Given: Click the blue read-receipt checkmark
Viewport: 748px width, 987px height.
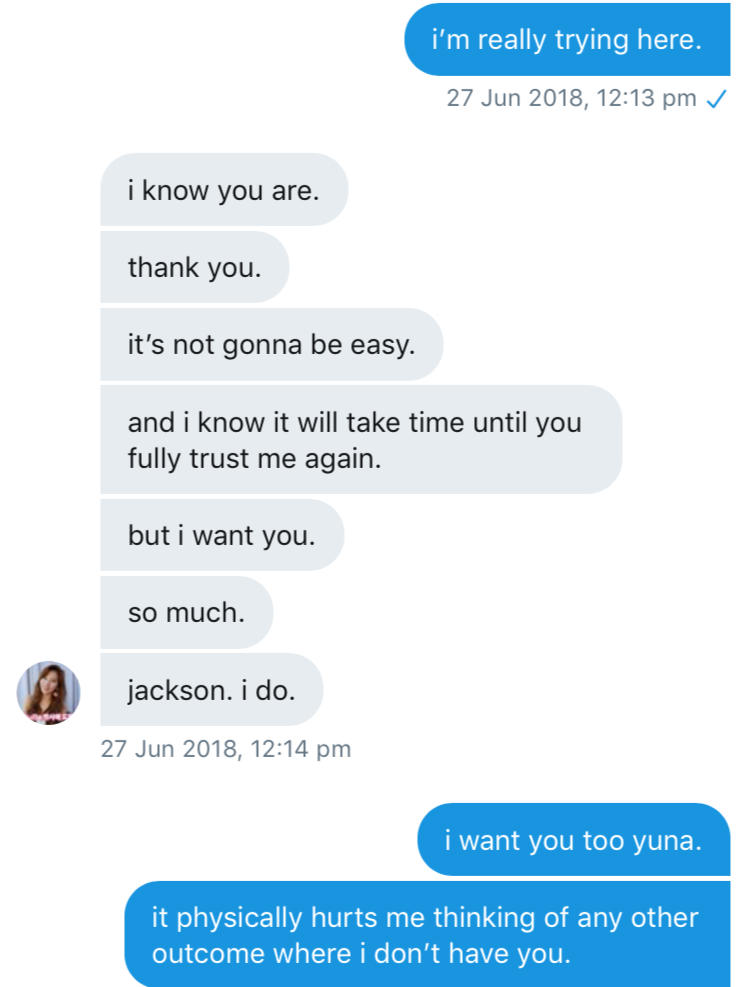Looking at the screenshot, I should [x=716, y=99].
